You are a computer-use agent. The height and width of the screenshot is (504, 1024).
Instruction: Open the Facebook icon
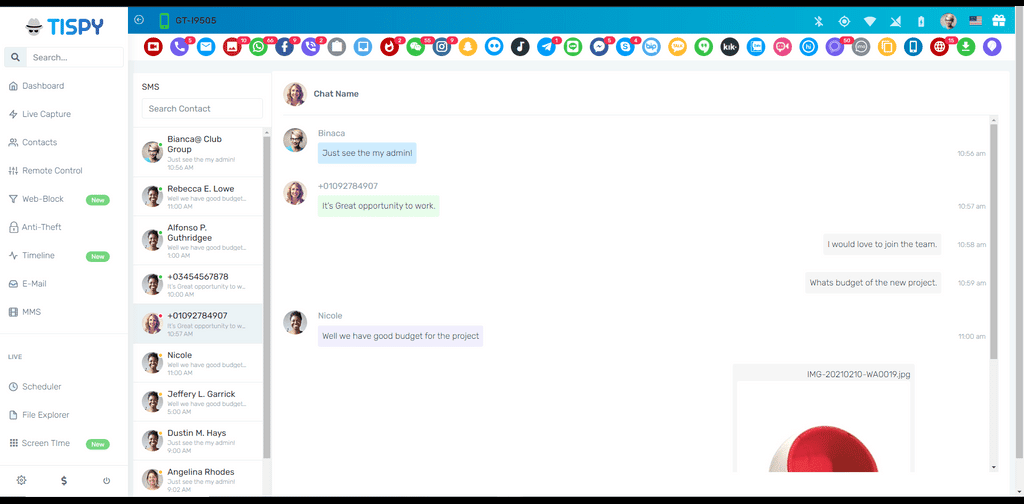[x=284, y=46]
